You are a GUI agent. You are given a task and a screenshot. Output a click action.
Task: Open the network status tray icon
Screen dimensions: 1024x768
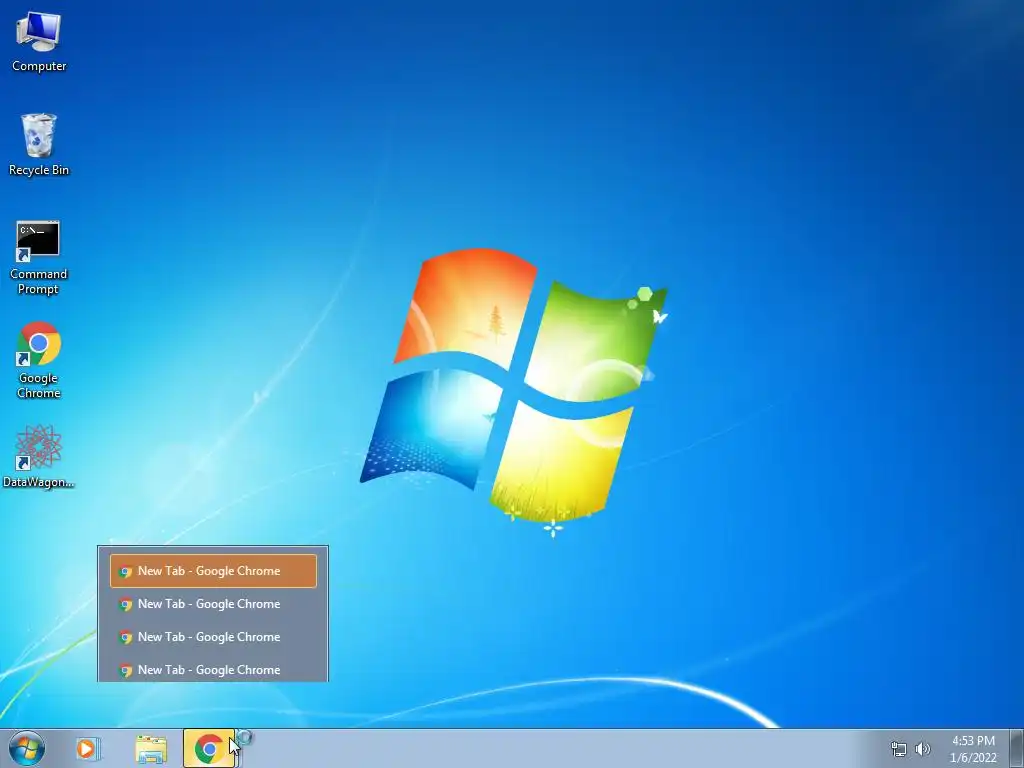(899, 749)
